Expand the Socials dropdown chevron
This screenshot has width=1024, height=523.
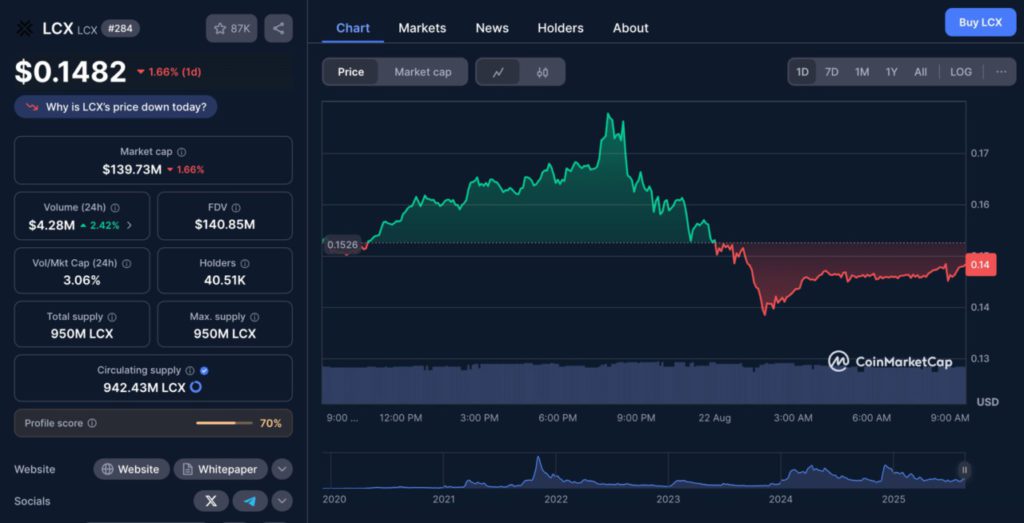coord(282,501)
